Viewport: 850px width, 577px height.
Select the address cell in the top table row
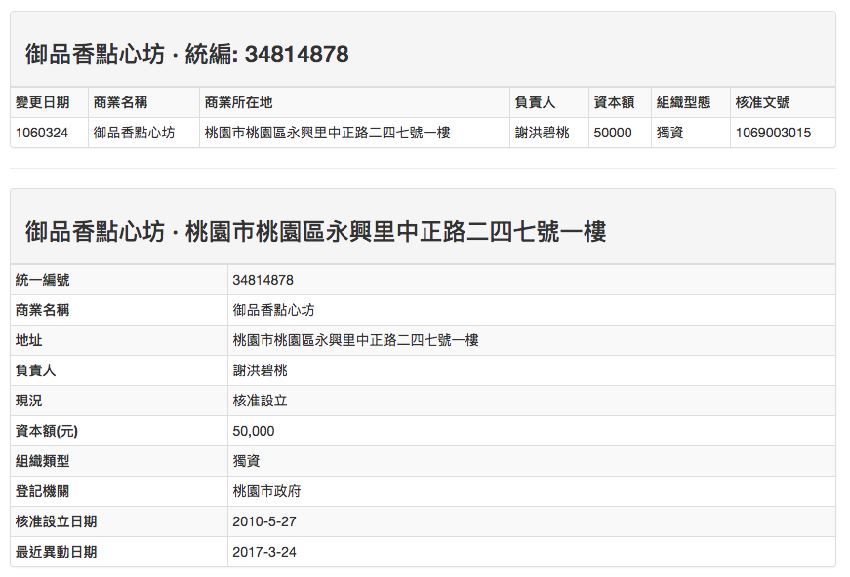pos(327,132)
